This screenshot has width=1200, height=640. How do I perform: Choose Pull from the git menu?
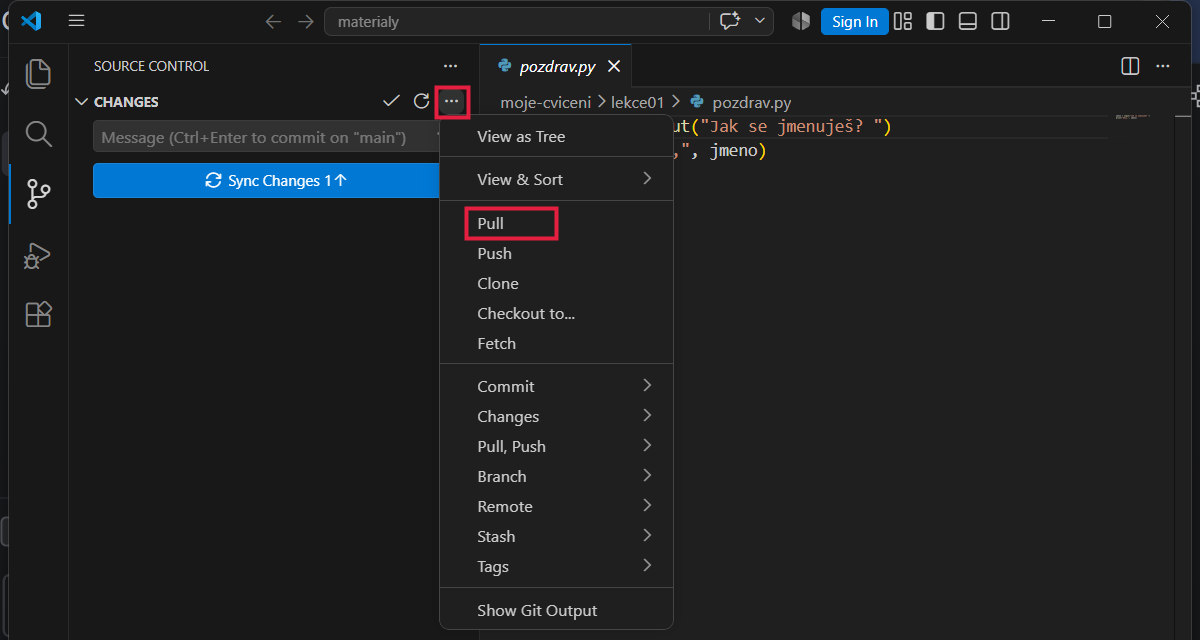(556, 223)
